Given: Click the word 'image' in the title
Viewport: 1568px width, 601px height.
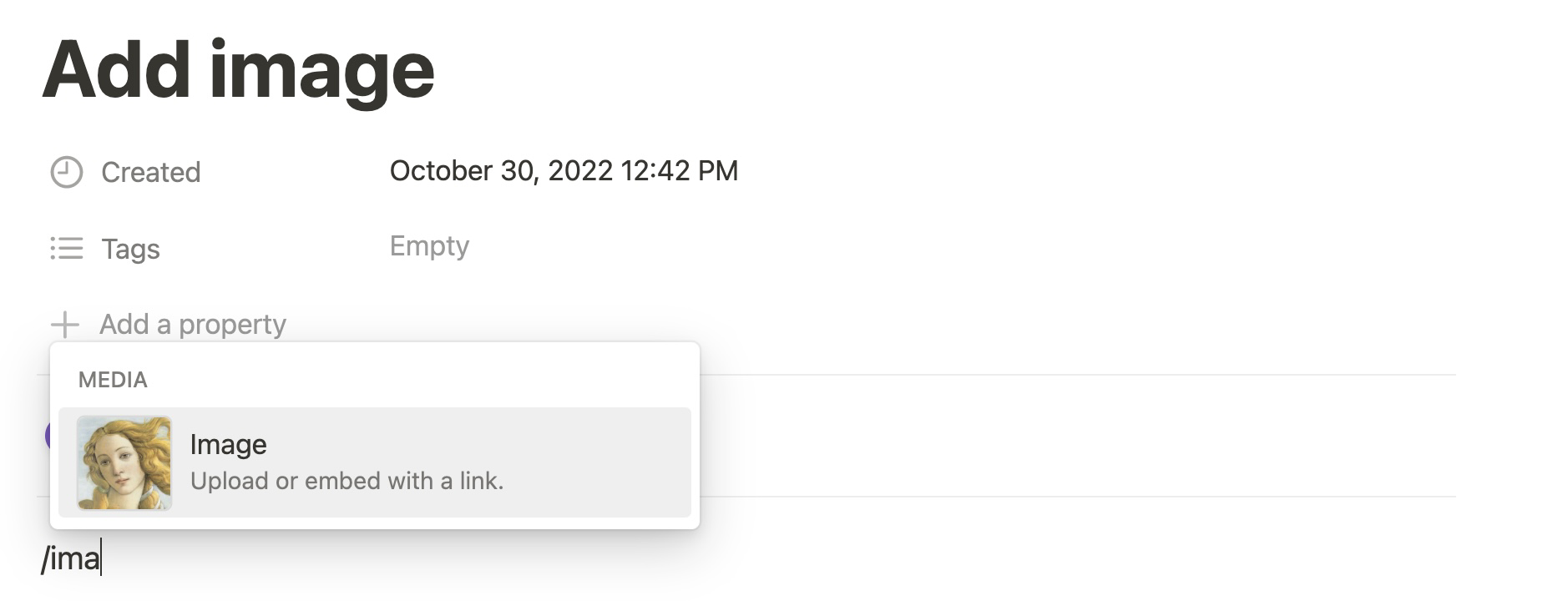Looking at the screenshot, I should tap(322, 70).
